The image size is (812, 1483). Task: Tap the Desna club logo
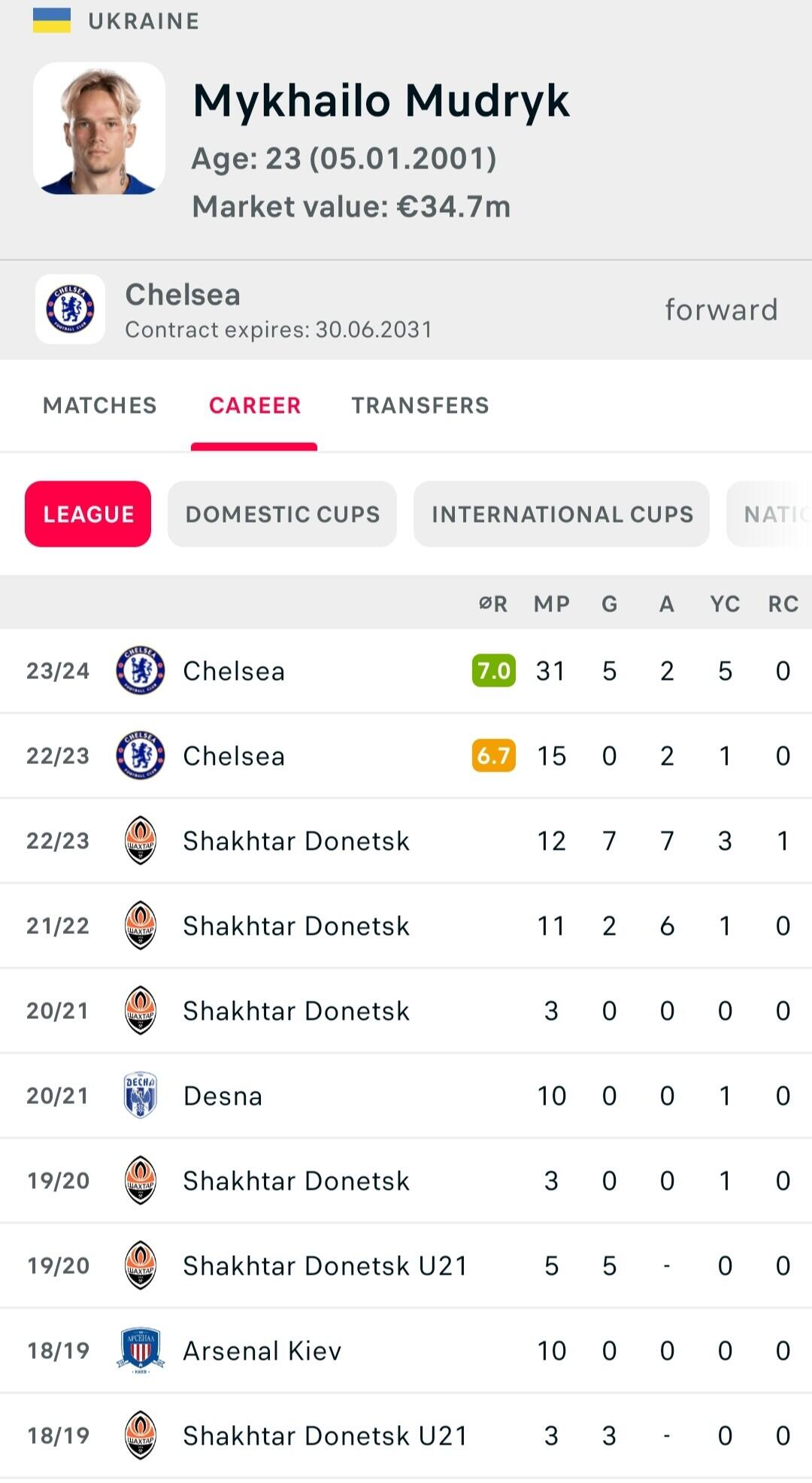coord(141,1095)
